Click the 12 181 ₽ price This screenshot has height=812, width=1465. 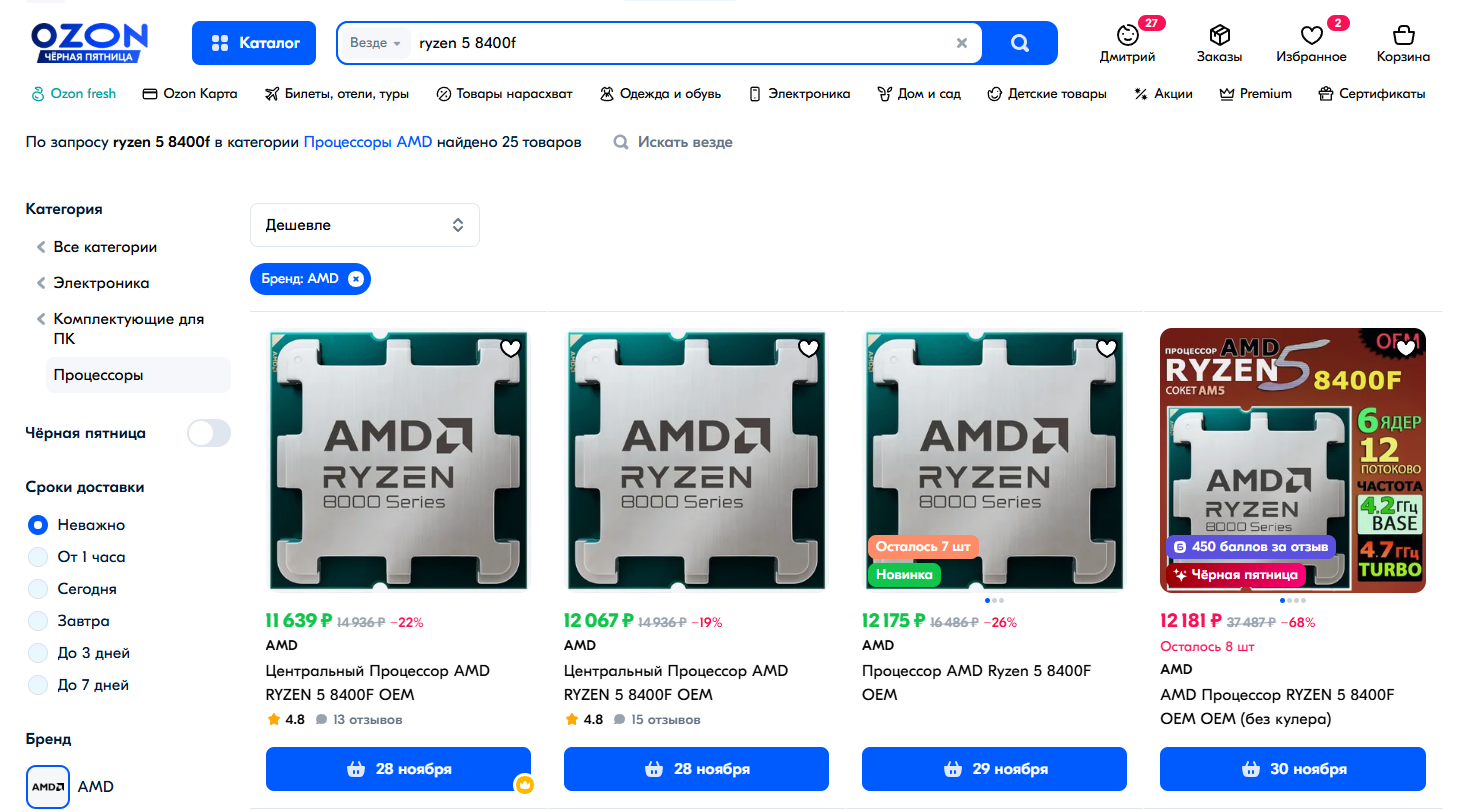1190,621
